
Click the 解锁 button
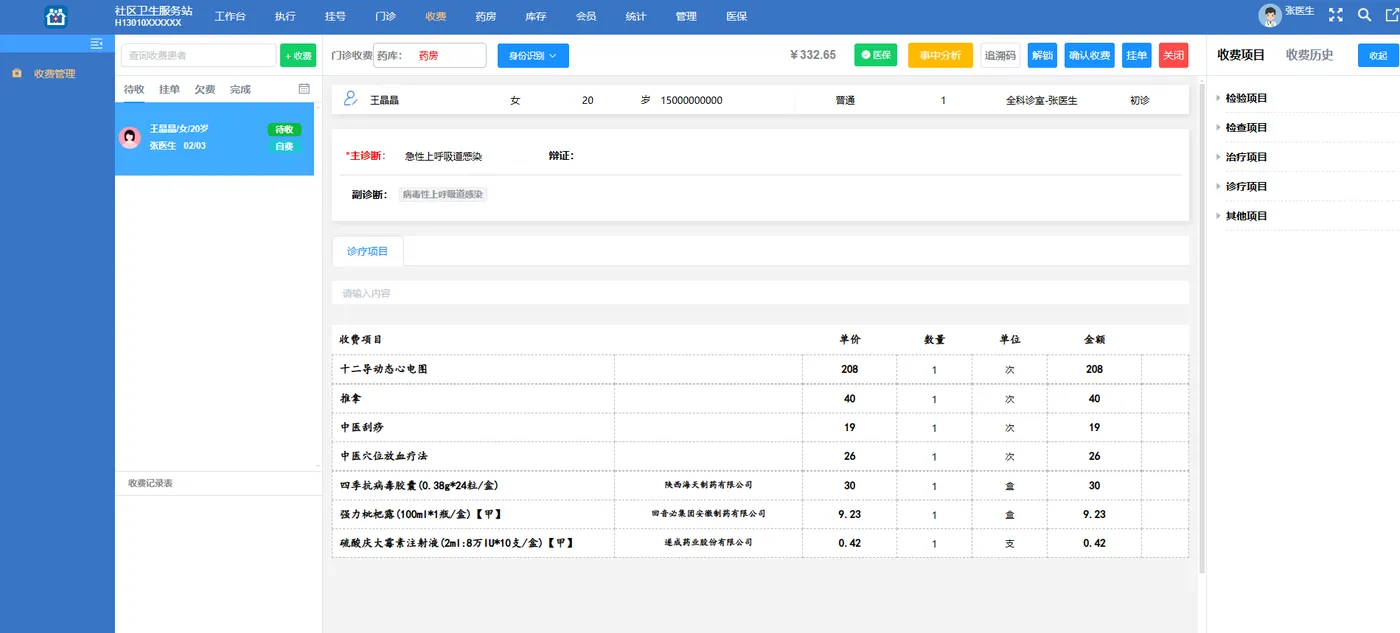click(x=1042, y=55)
